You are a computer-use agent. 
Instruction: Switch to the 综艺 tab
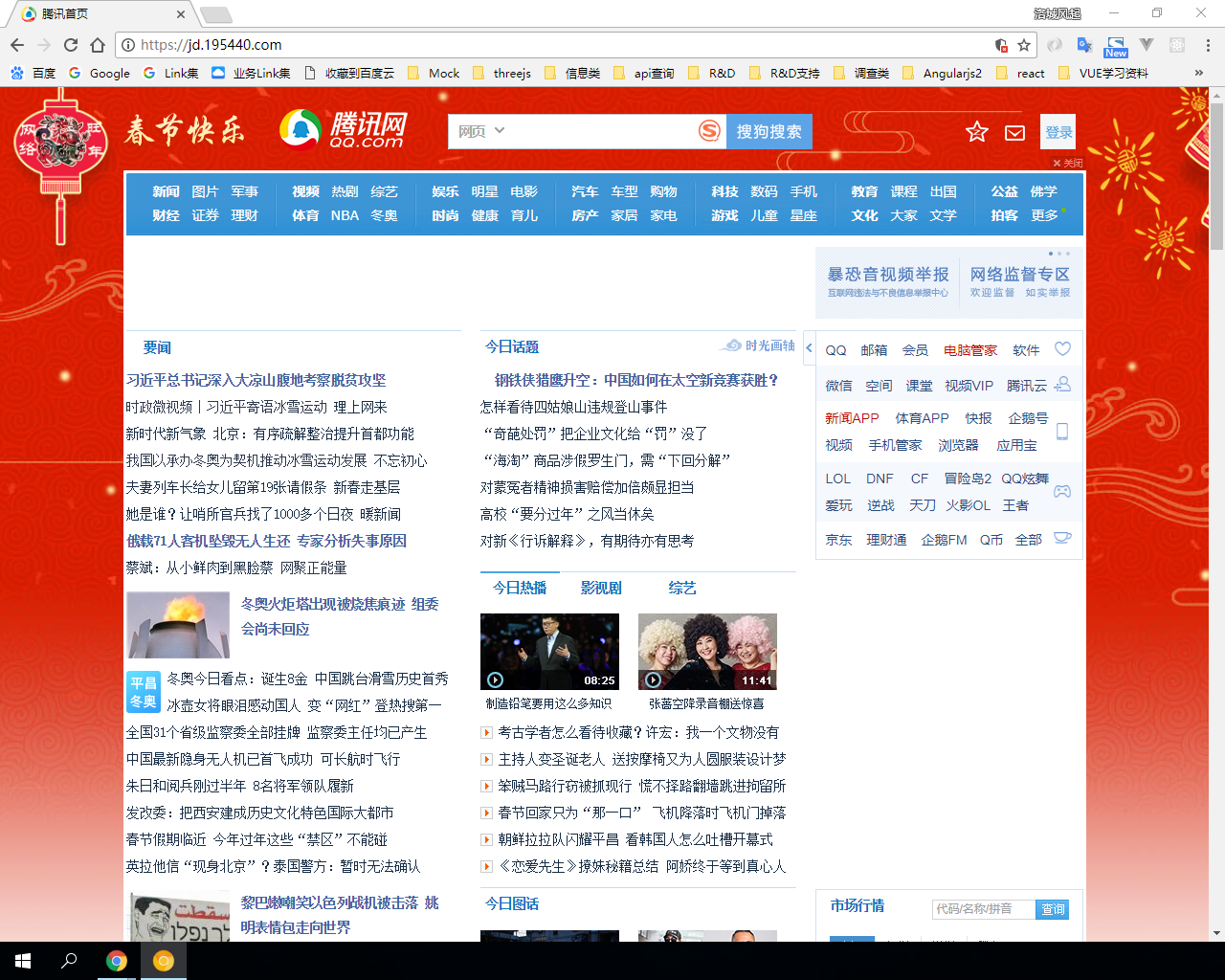pyautogui.click(x=682, y=588)
